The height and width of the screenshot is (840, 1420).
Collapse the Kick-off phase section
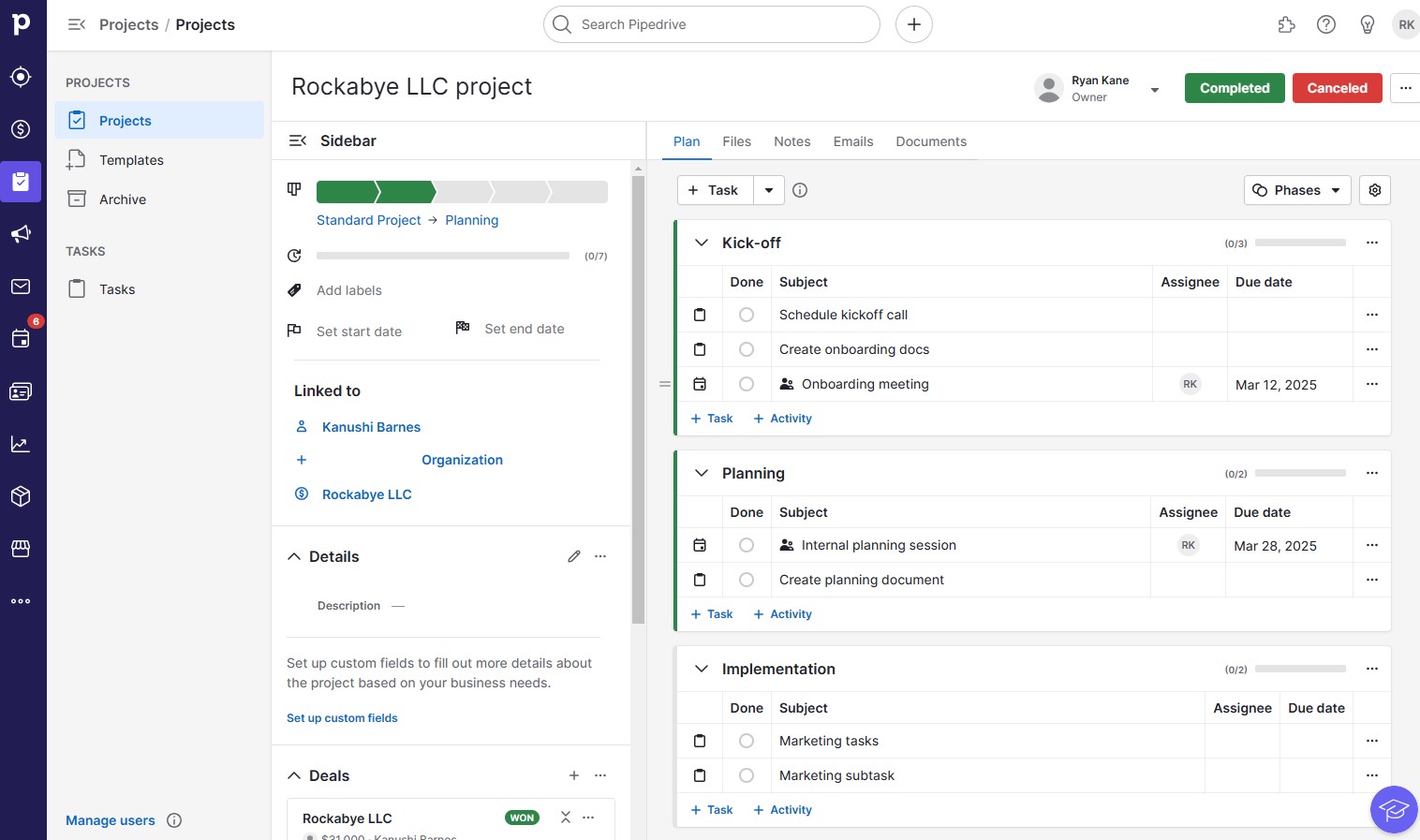[x=701, y=242]
